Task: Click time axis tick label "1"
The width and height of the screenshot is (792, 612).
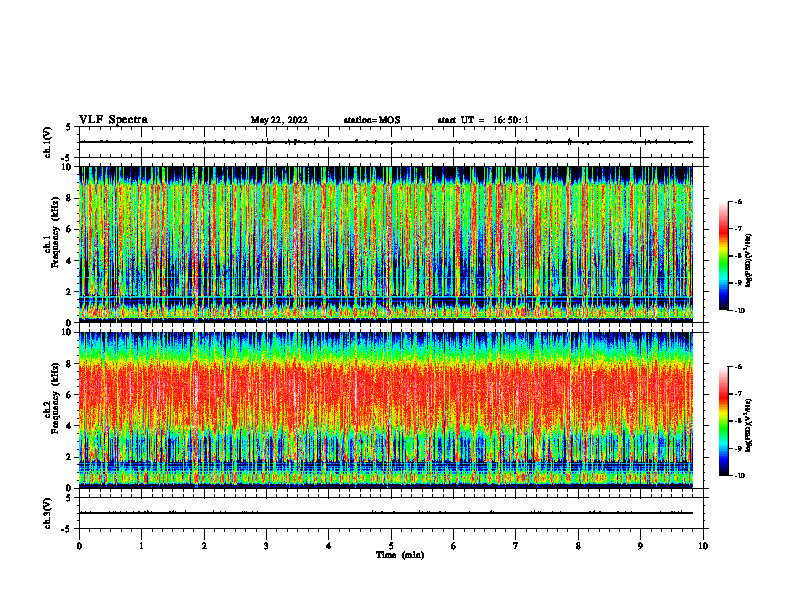Action: 141,546
